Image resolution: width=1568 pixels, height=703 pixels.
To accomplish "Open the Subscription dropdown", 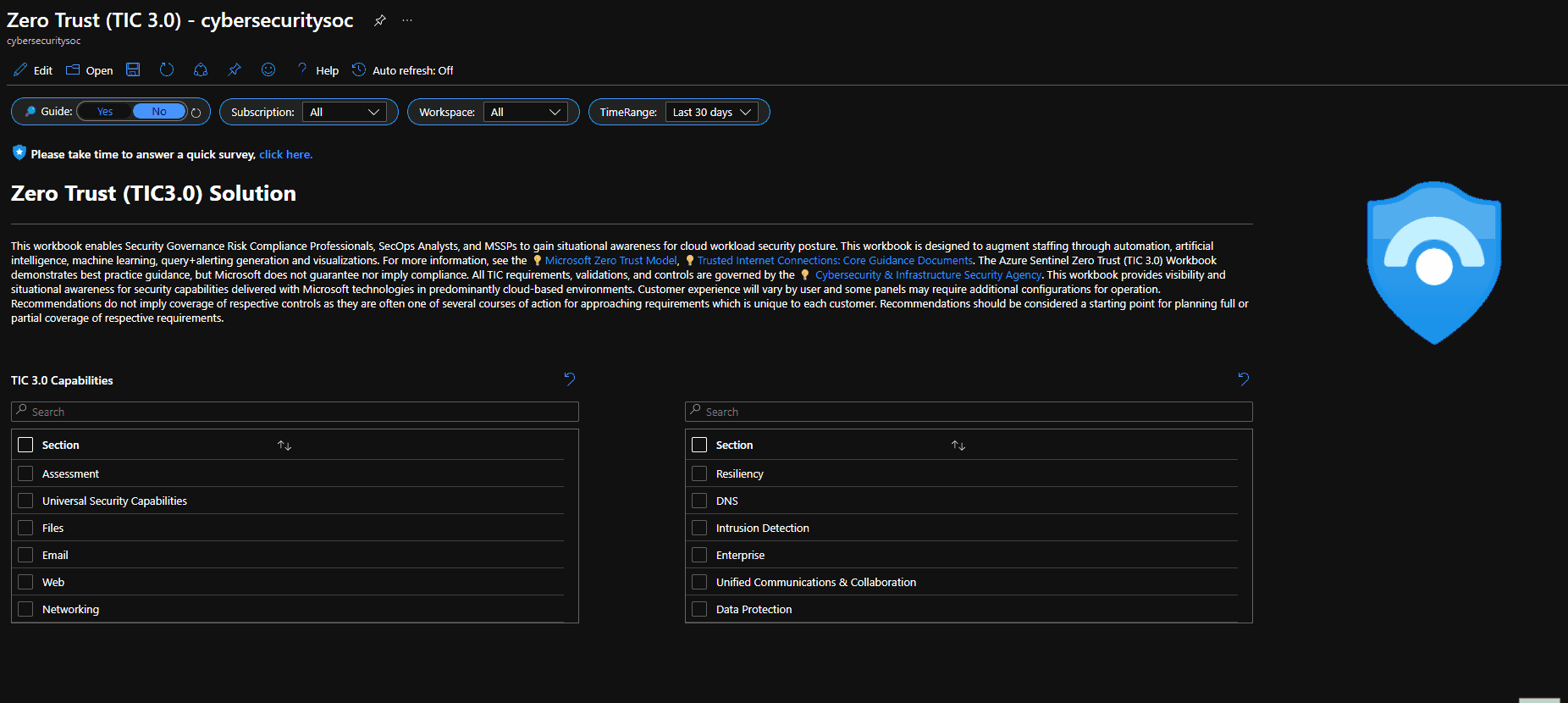I will tap(345, 112).
